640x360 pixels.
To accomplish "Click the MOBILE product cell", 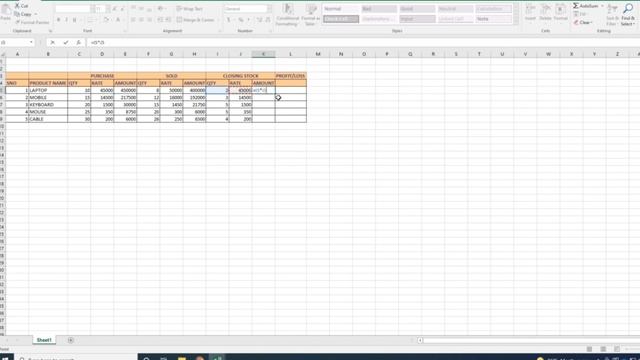I will pos(48,98).
